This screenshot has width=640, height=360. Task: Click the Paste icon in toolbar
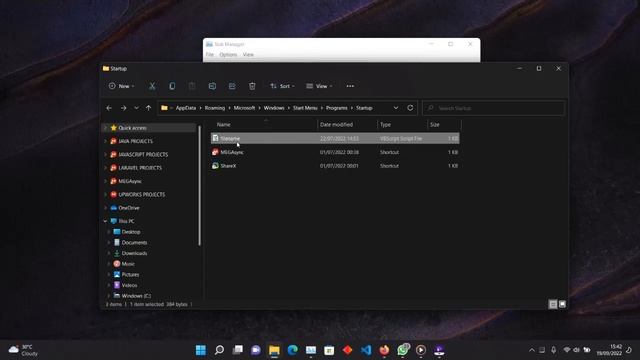192,86
